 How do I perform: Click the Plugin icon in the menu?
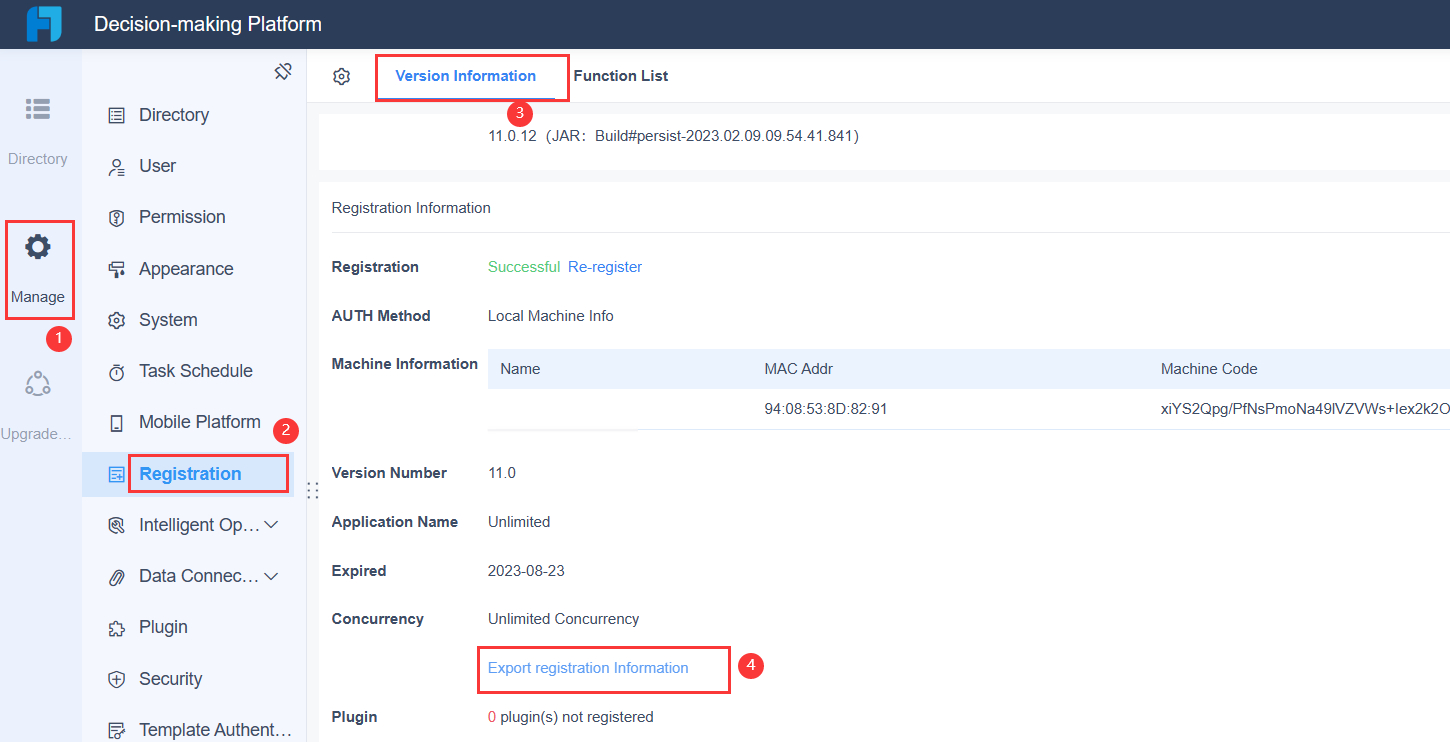click(118, 627)
